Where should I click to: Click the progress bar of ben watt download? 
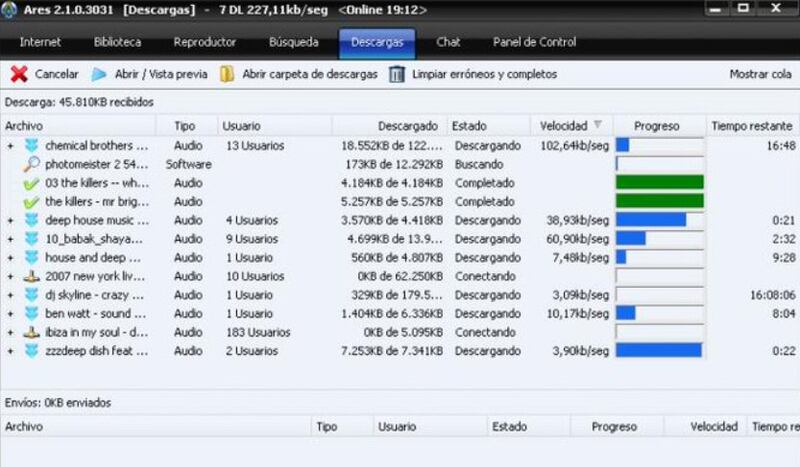pyautogui.click(x=659, y=313)
